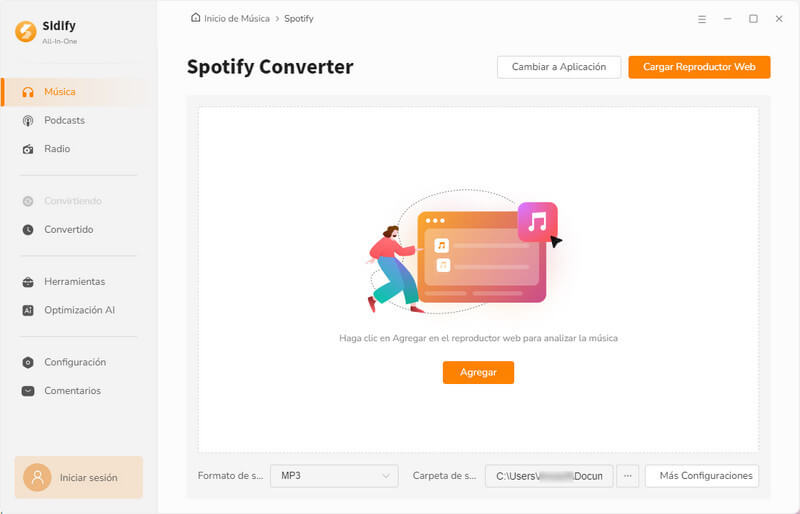Click the output folder path field
Image resolution: width=800 pixels, height=514 pixels.
pyautogui.click(x=549, y=476)
